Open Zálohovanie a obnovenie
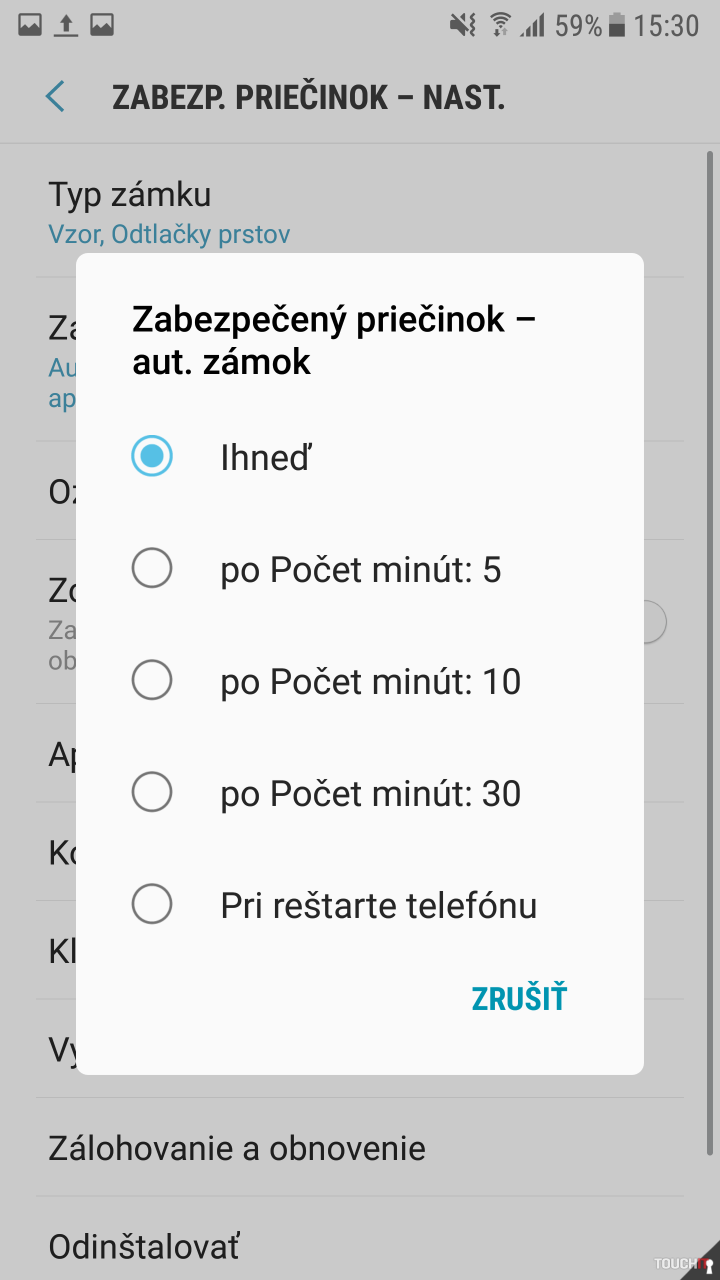The height and width of the screenshot is (1280, 720). [x=237, y=1147]
